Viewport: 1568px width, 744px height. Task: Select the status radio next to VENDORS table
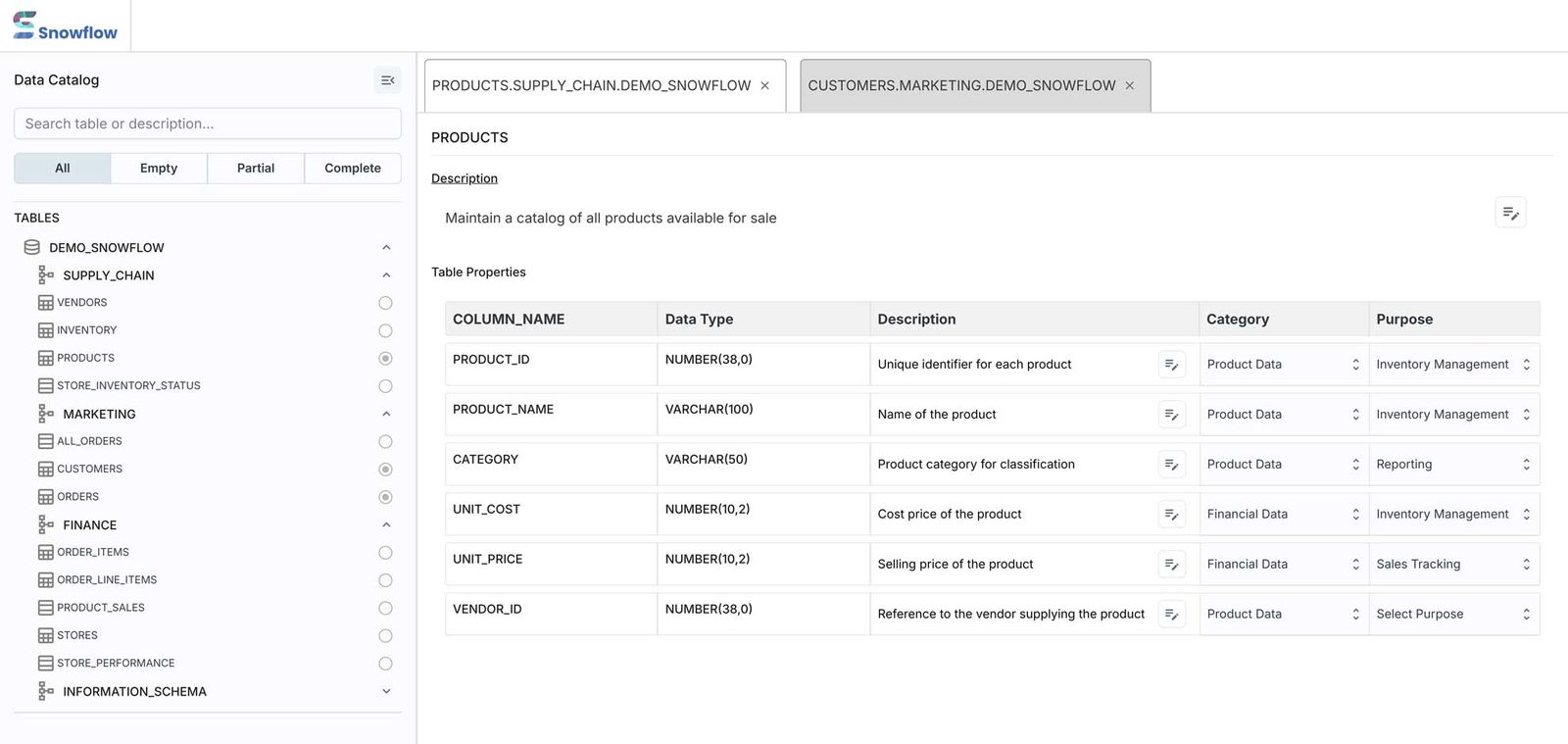pyautogui.click(x=385, y=303)
